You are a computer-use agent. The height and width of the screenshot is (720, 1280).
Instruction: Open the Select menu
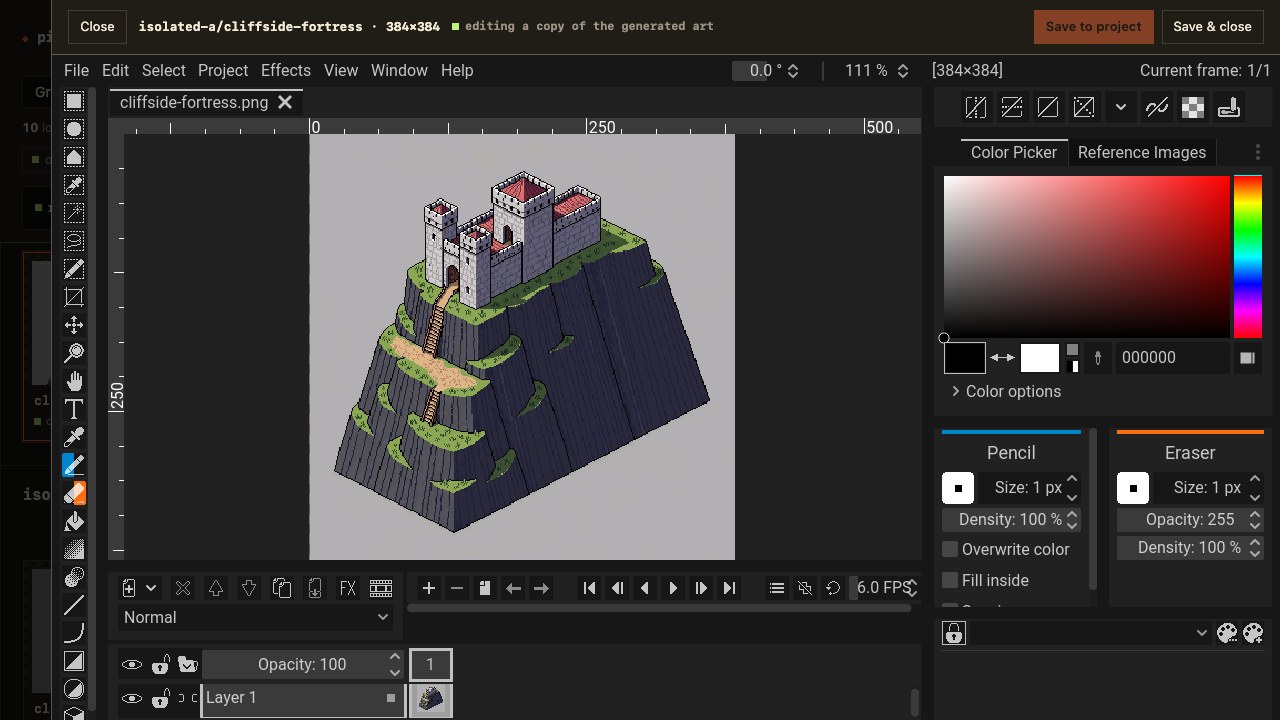pyautogui.click(x=164, y=70)
